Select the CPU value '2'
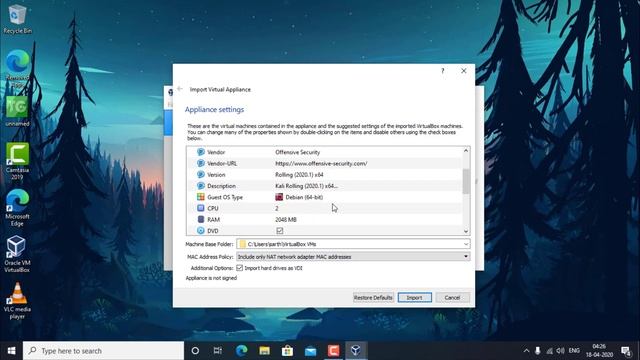640x360 pixels. click(277, 208)
